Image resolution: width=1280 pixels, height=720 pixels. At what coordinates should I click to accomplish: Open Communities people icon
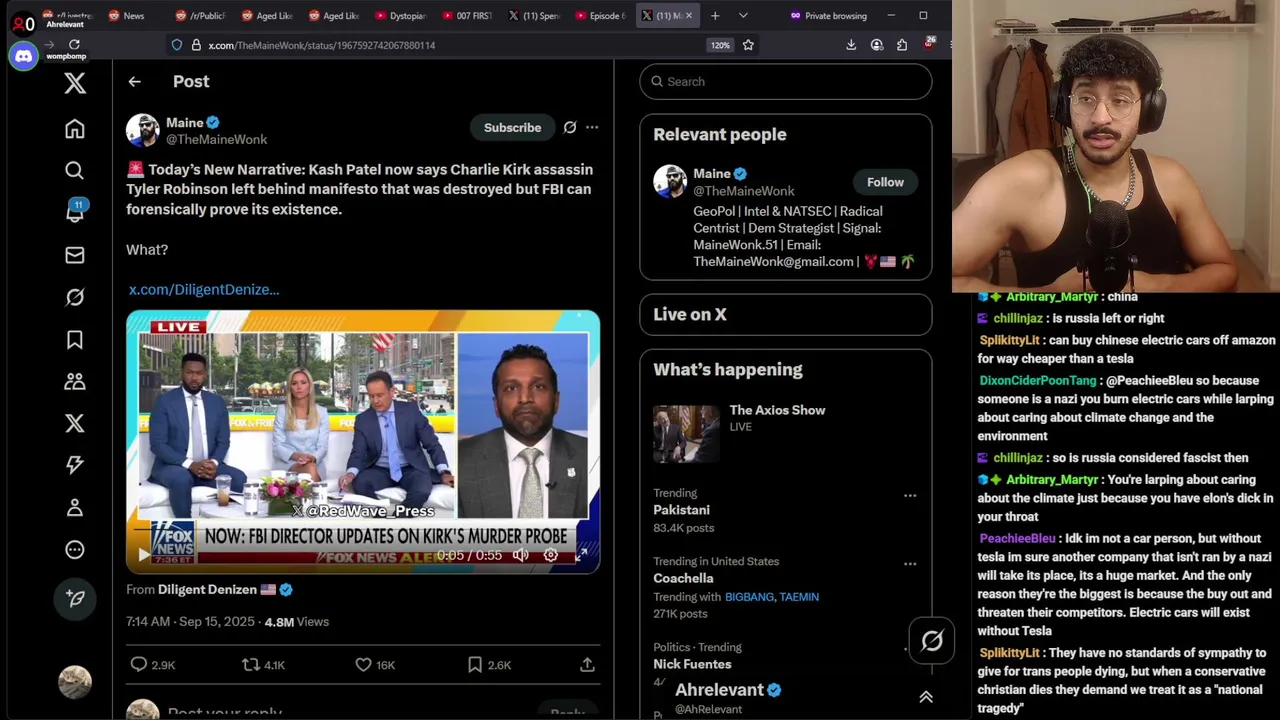75,381
